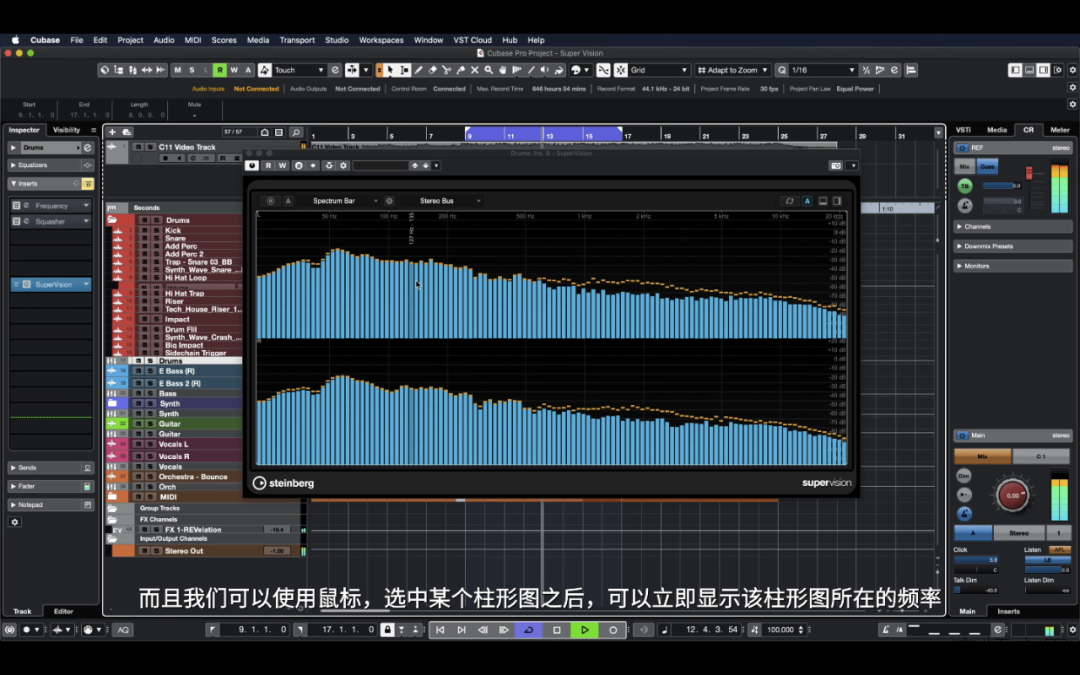The height and width of the screenshot is (675, 1080).
Task: Solo the Kick track
Action: [x=156, y=230]
